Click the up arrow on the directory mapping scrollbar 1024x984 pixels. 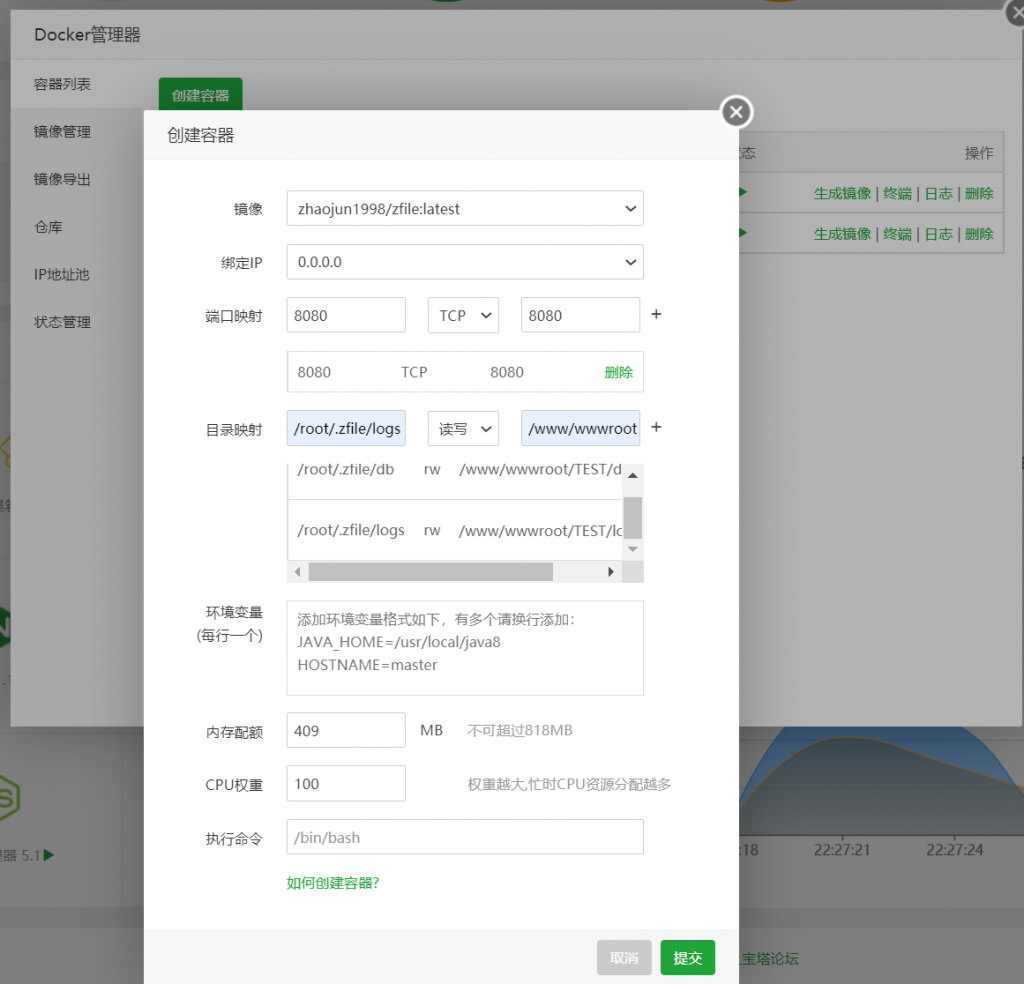[x=633, y=474]
